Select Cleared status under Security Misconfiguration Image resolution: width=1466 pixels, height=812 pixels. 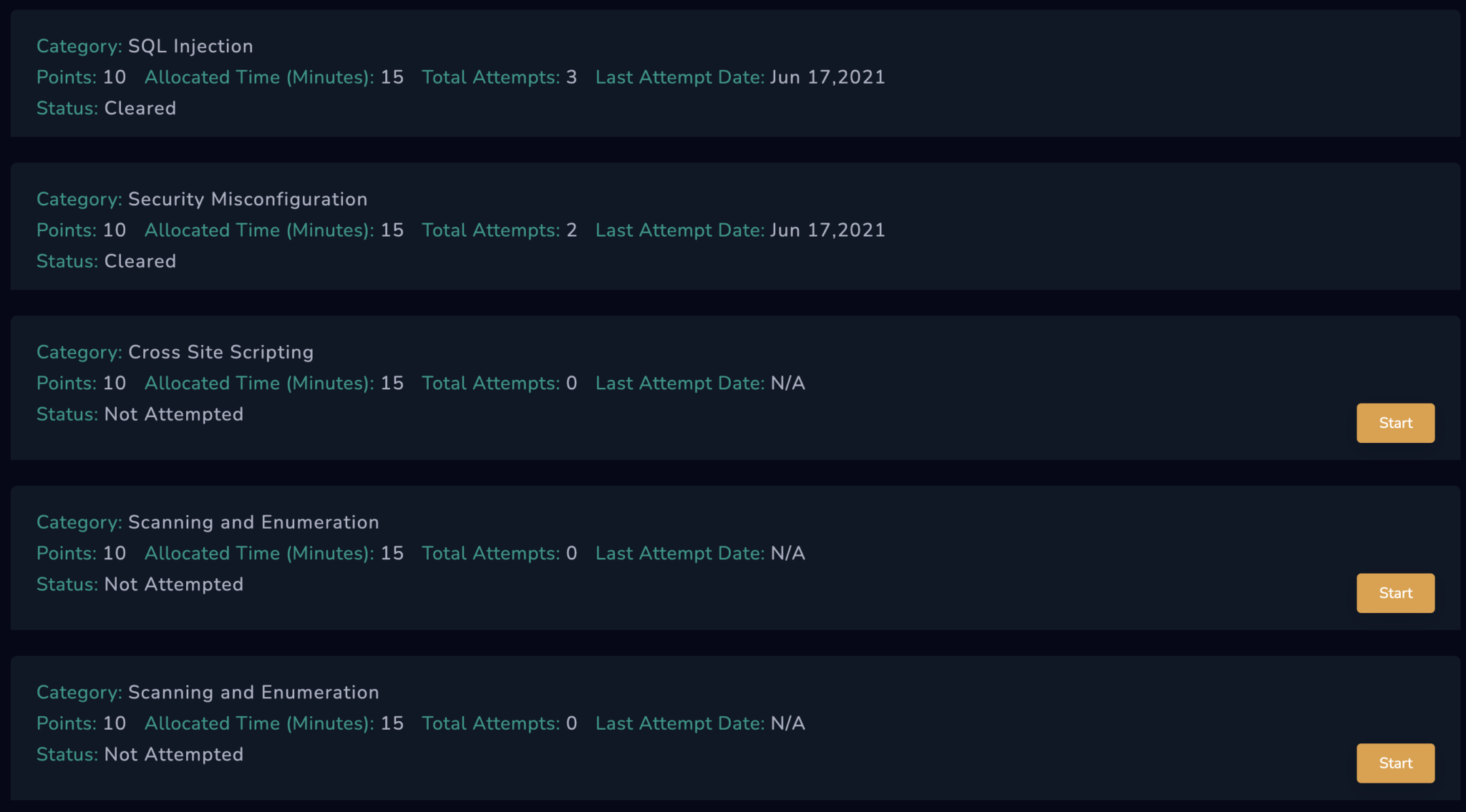[140, 262]
